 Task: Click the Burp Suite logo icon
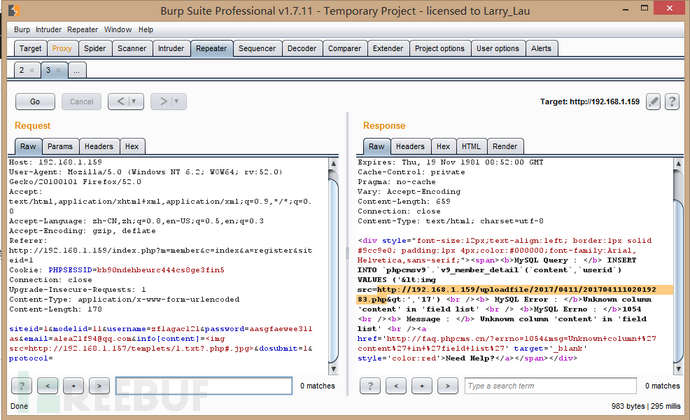(x=14, y=10)
